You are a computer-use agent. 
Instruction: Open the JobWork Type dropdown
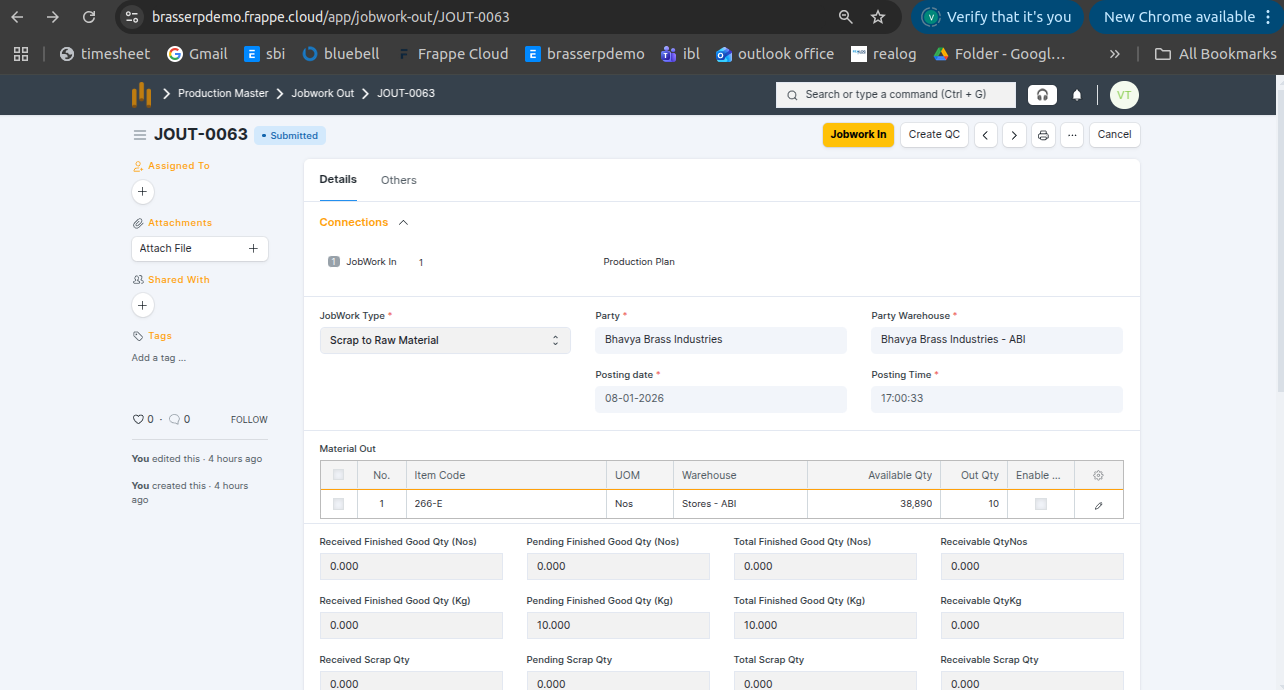coord(445,341)
